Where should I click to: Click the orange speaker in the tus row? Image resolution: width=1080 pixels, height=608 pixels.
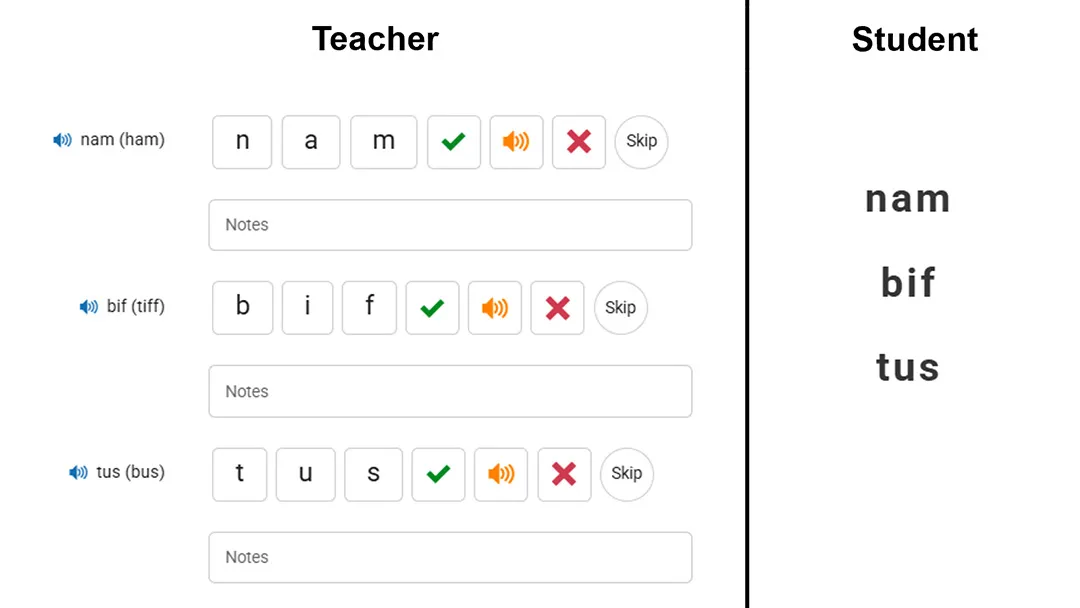pos(501,474)
